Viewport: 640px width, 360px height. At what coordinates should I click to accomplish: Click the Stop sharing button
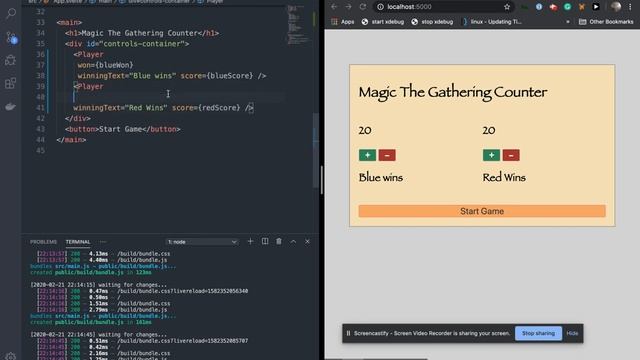[538, 333]
